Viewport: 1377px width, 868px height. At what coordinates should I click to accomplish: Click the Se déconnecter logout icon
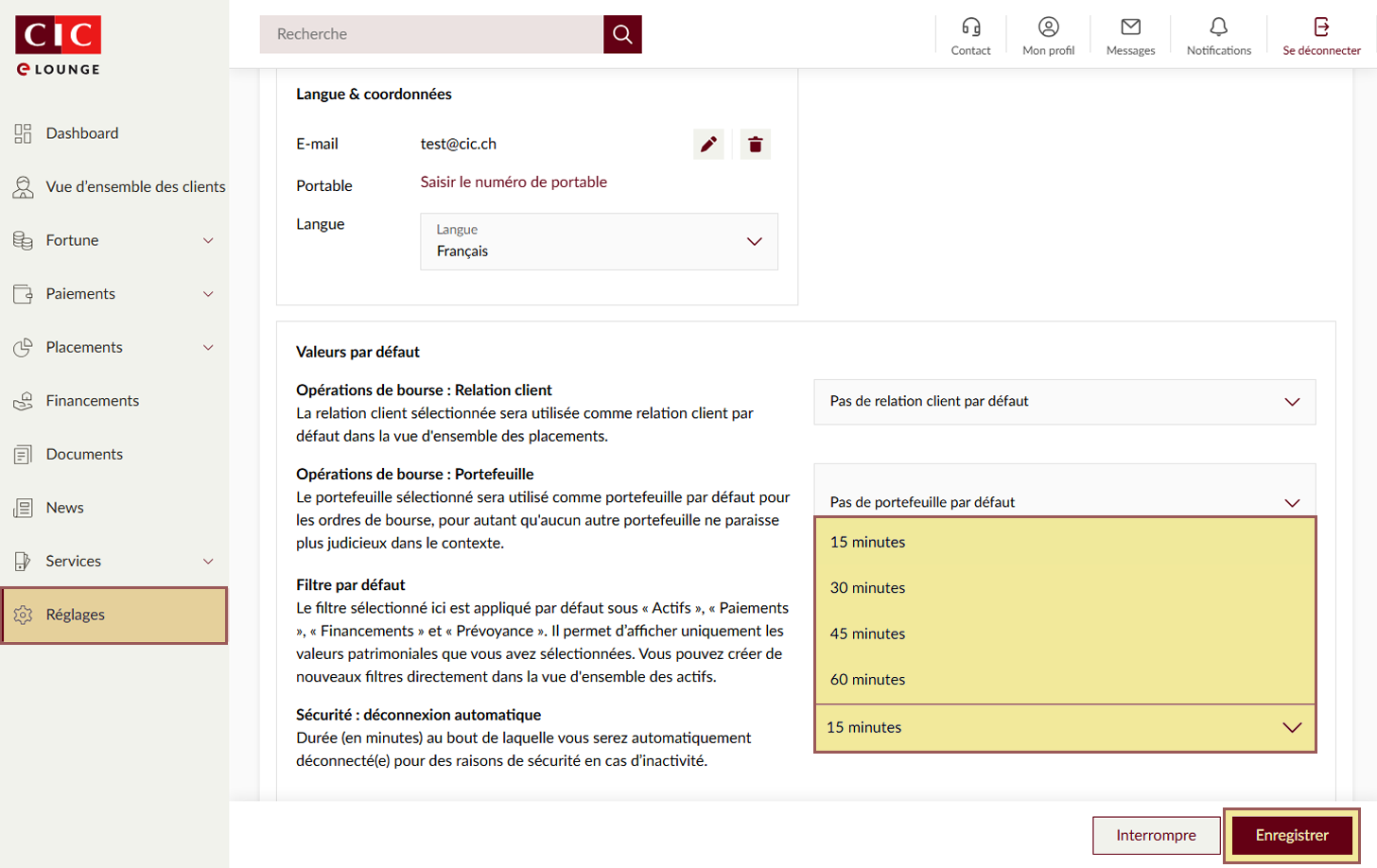(1321, 27)
